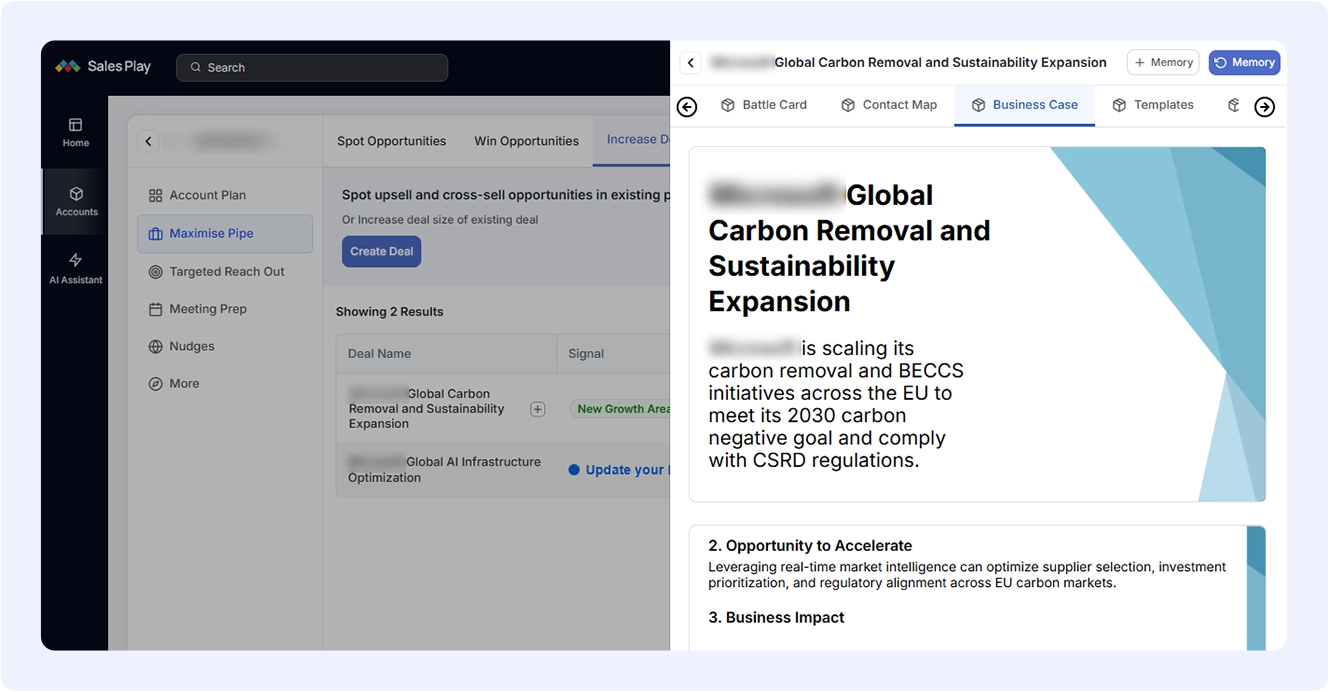Image resolution: width=1329 pixels, height=692 pixels.
Task: Click into the Search field
Action: [312, 68]
